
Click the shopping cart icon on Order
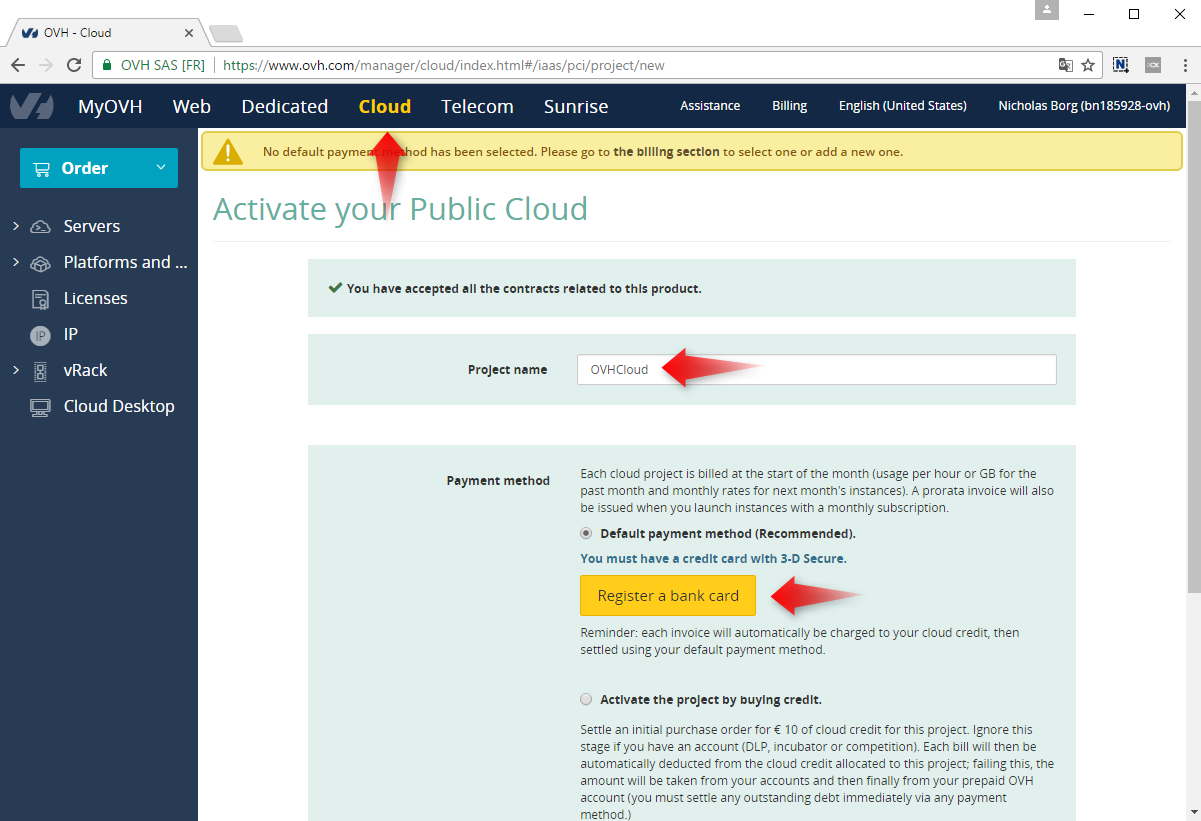[x=42, y=168]
